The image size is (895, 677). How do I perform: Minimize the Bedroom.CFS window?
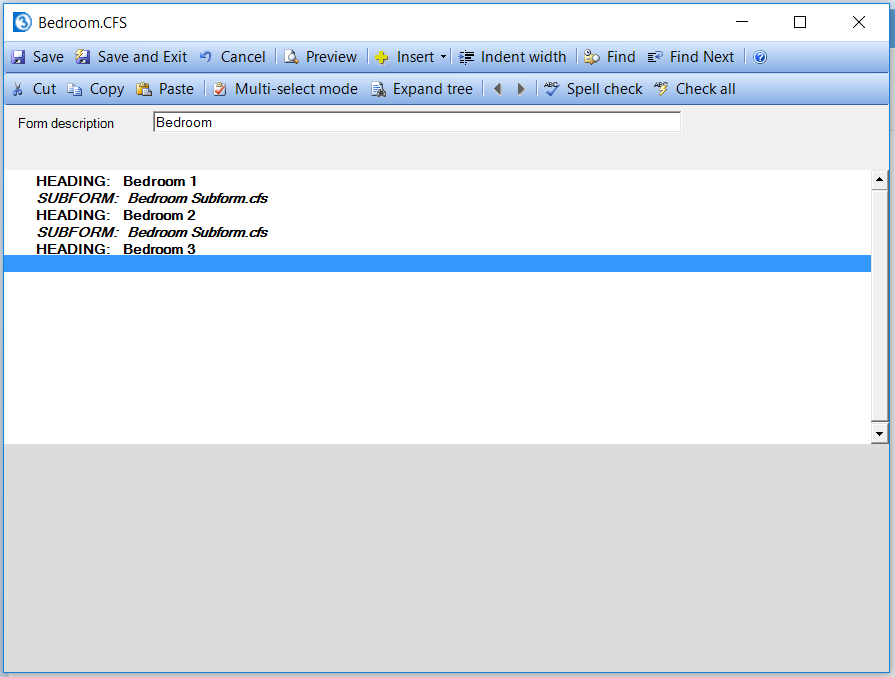(x=742, y=22)
